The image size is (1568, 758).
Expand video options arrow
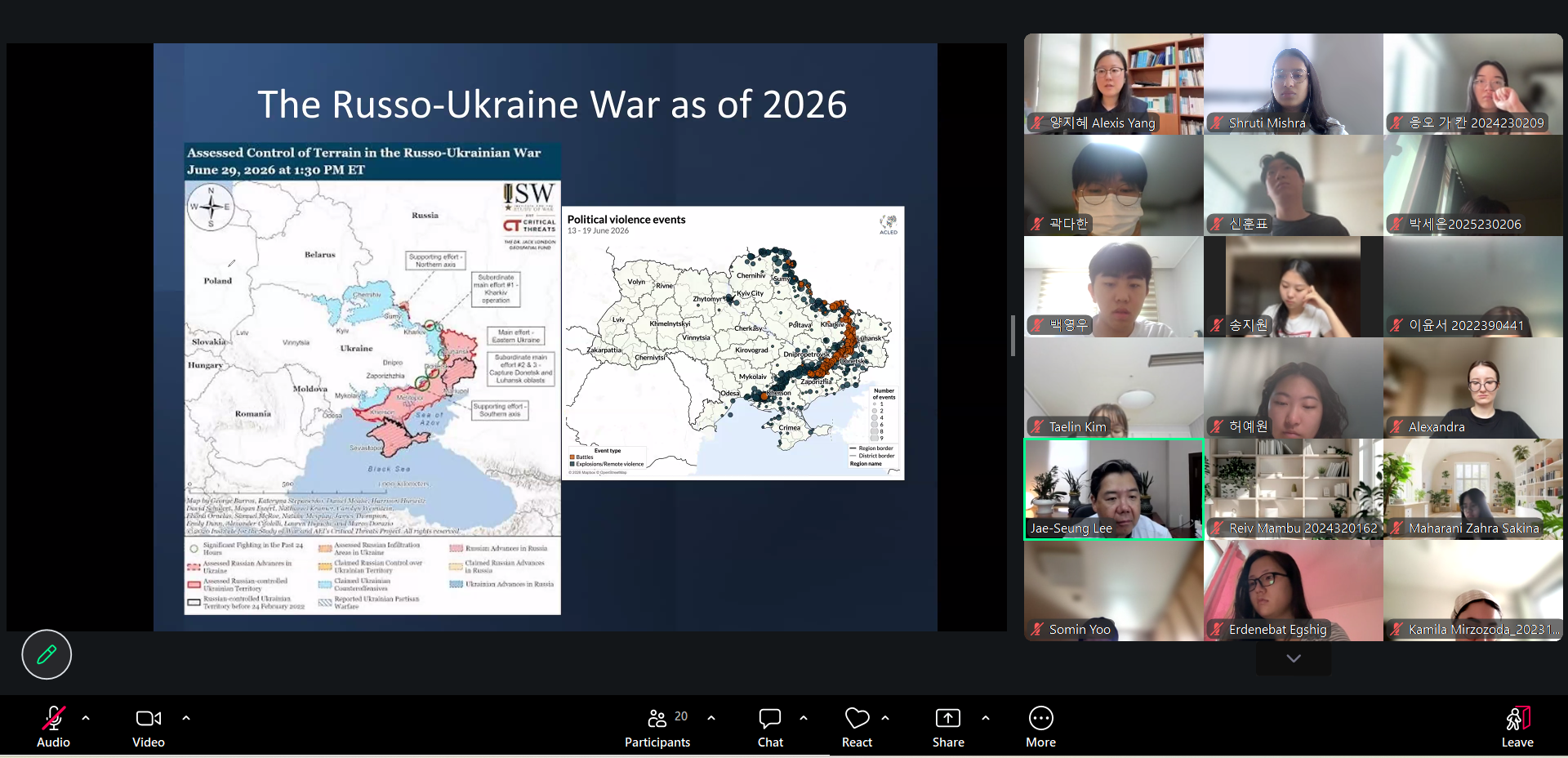pos(186,718)
